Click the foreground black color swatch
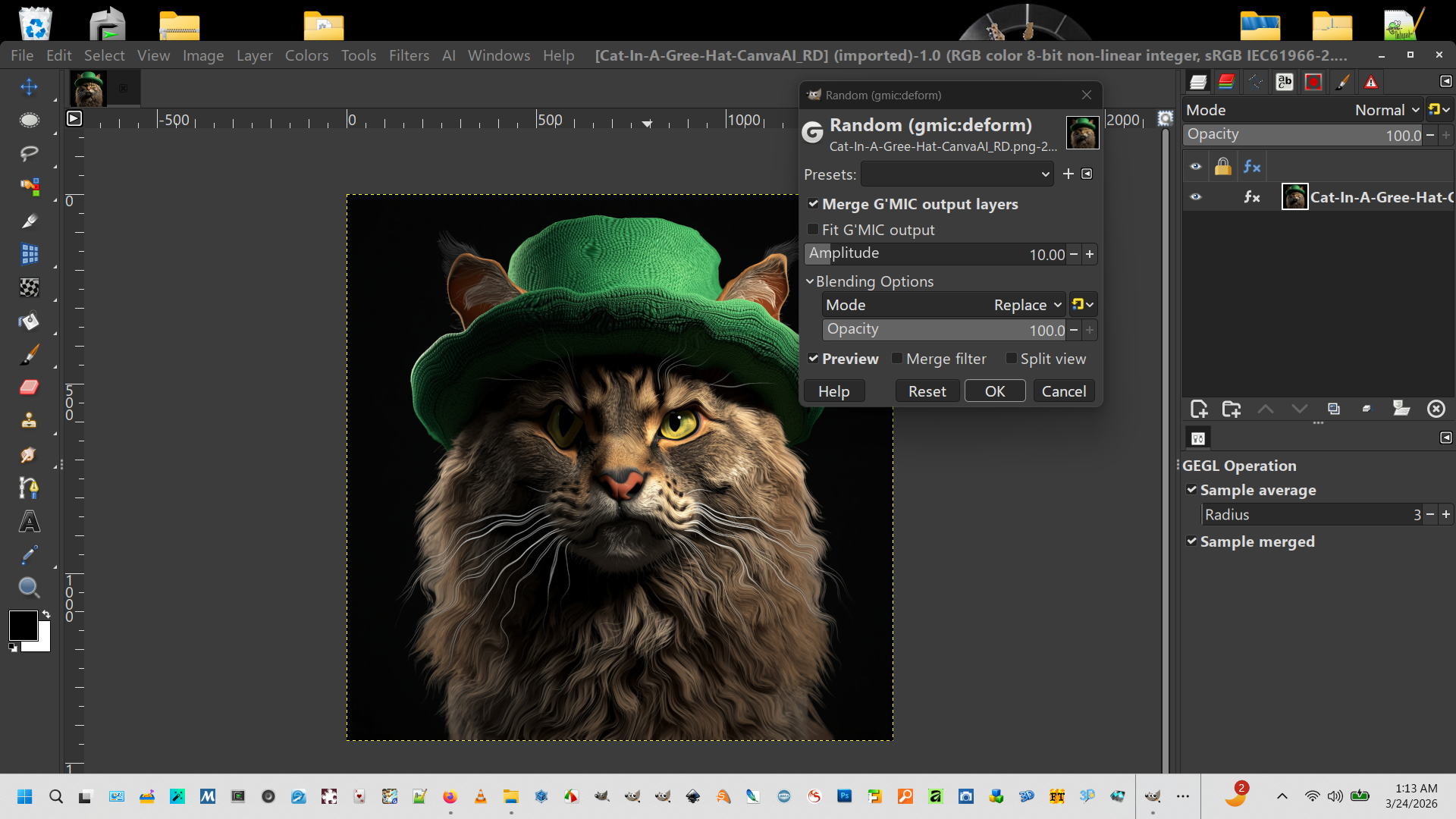The image size is (1456, 819). point(23,625)
